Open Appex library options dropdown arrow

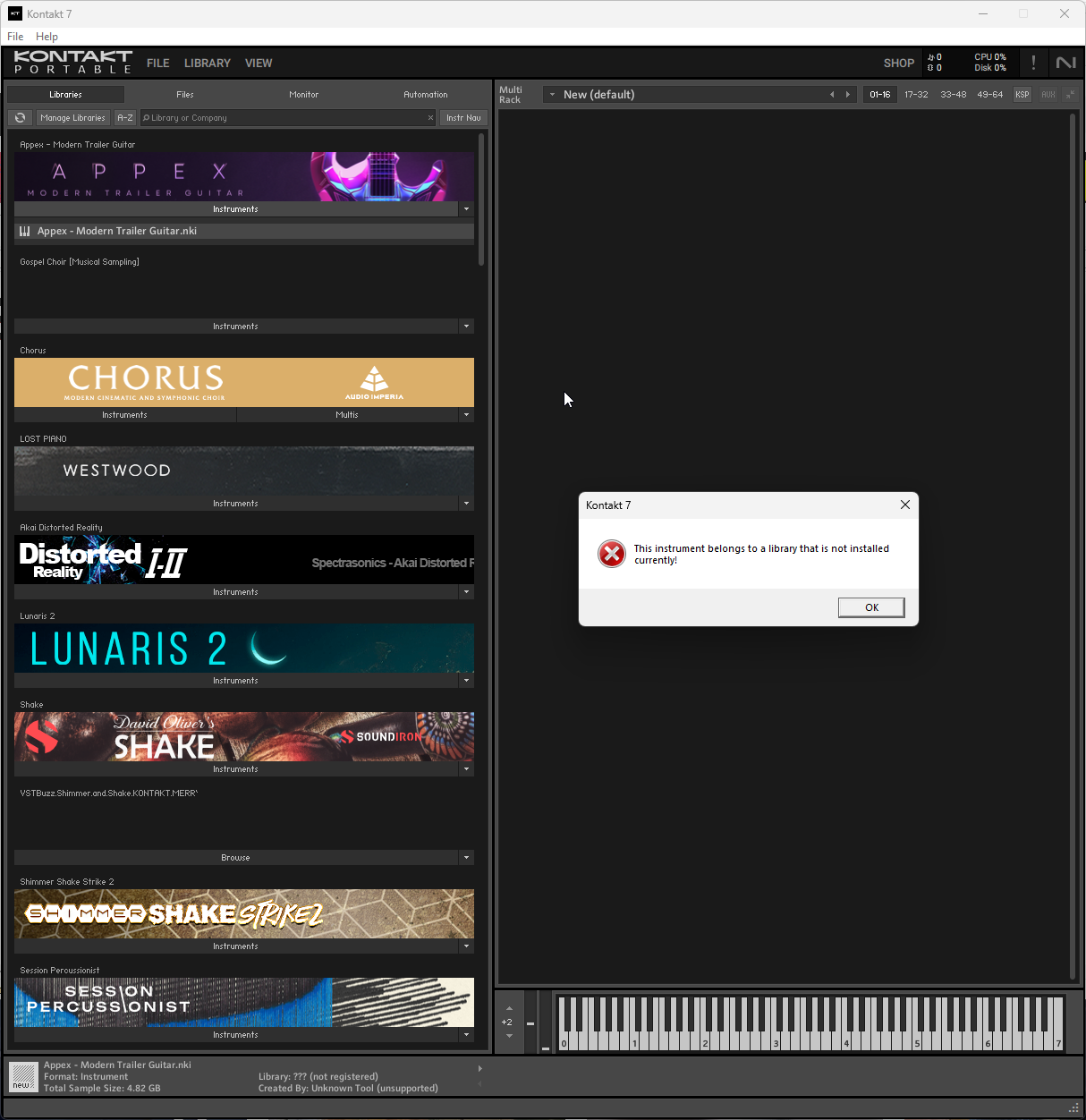pyautogui.click(x=466, y=208)
